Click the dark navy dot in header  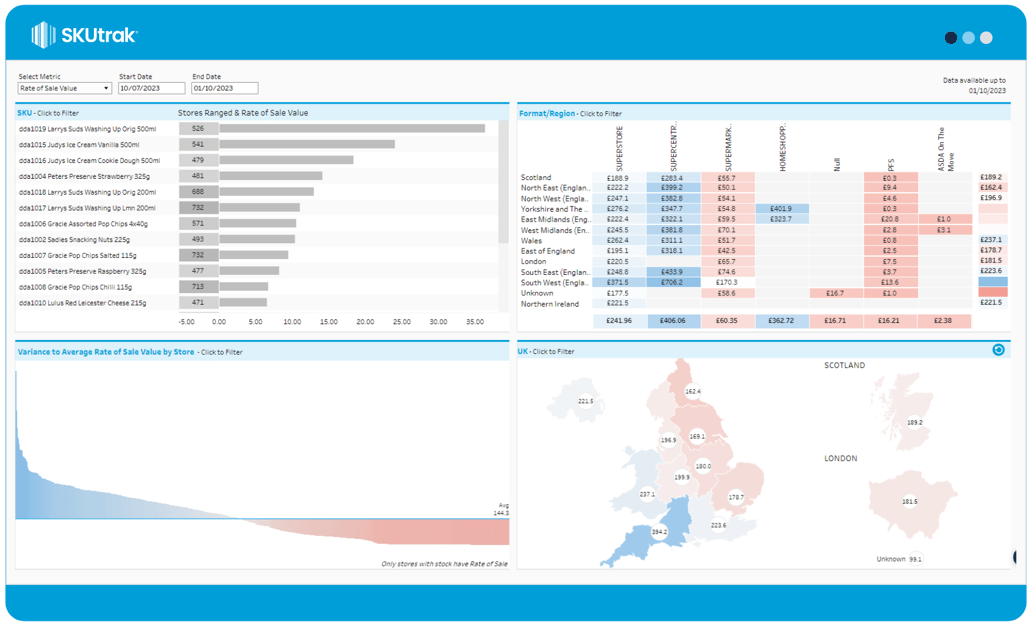pos(951,38)
